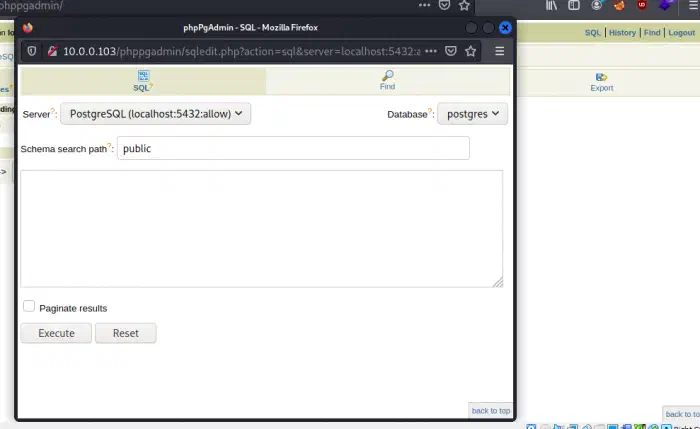Click the popup maximize window button
Image resolution: width=700 pixels, height=429 pixels.
[x=488, y=28]
